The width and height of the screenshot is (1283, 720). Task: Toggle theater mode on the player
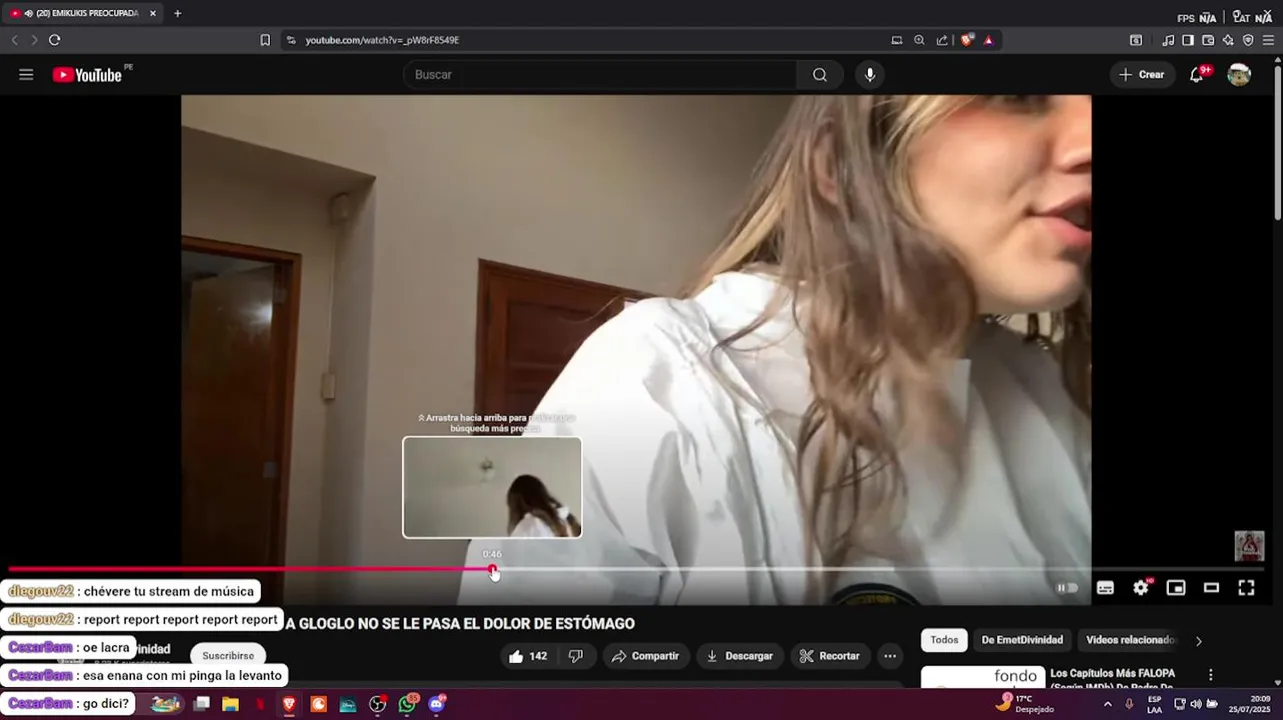coord(1211,588)
